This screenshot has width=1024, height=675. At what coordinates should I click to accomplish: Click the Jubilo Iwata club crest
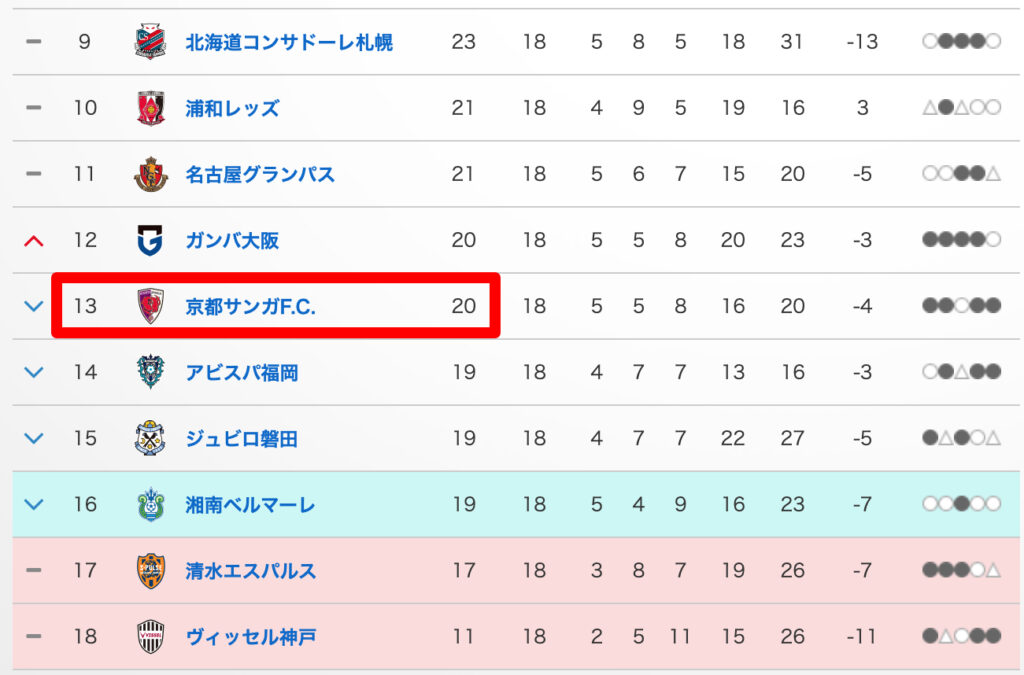pos(150,438)
